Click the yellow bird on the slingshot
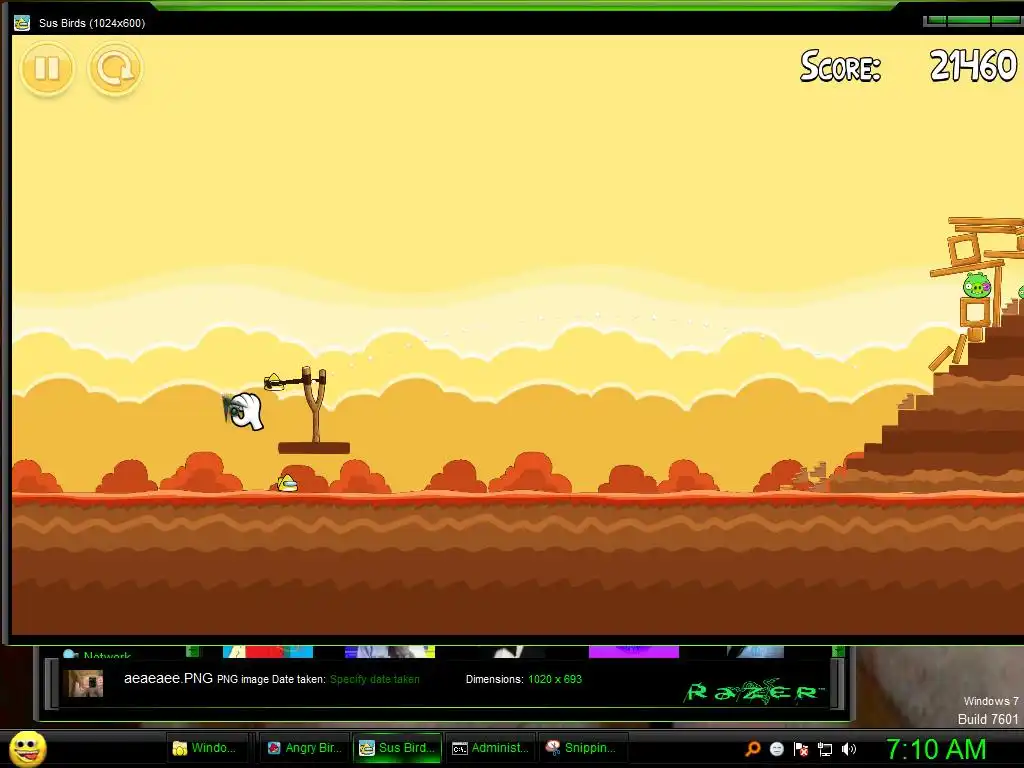This screenshot has height=768, width=1024. tap(274, 381)
